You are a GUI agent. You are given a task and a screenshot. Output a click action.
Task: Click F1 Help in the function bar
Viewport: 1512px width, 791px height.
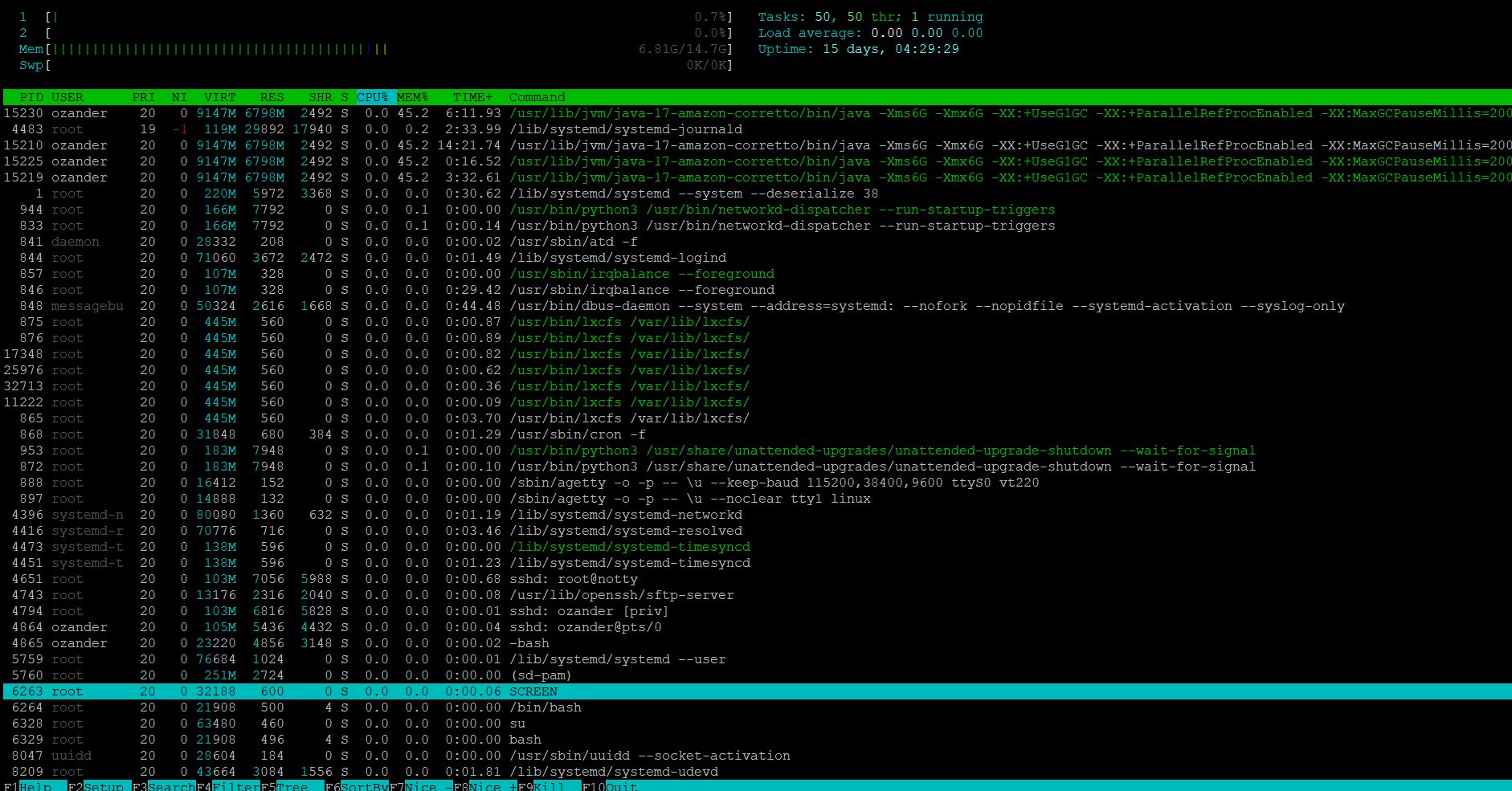35,786
